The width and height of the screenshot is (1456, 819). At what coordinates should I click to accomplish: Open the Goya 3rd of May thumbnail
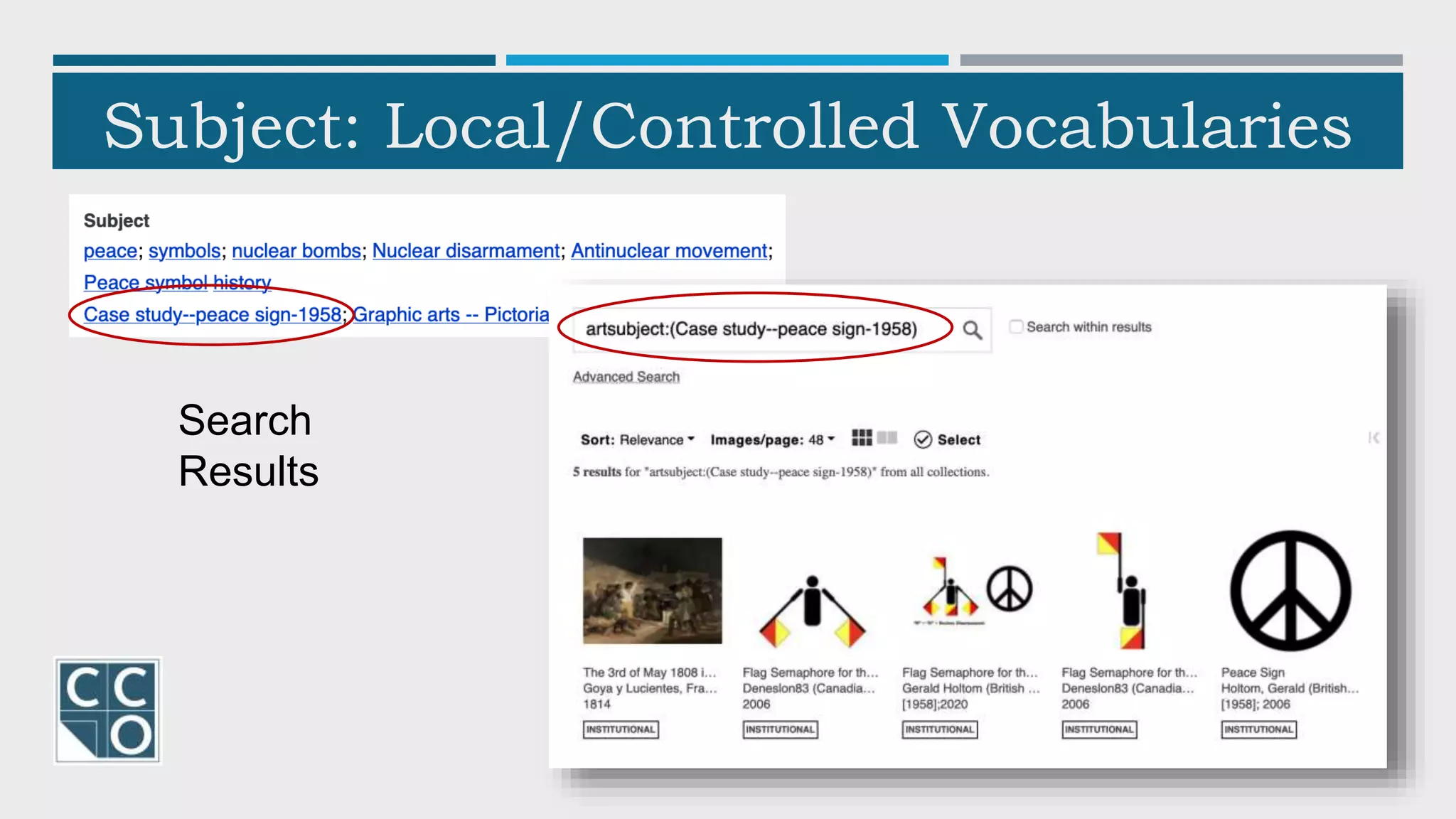(x=652, y=591)
